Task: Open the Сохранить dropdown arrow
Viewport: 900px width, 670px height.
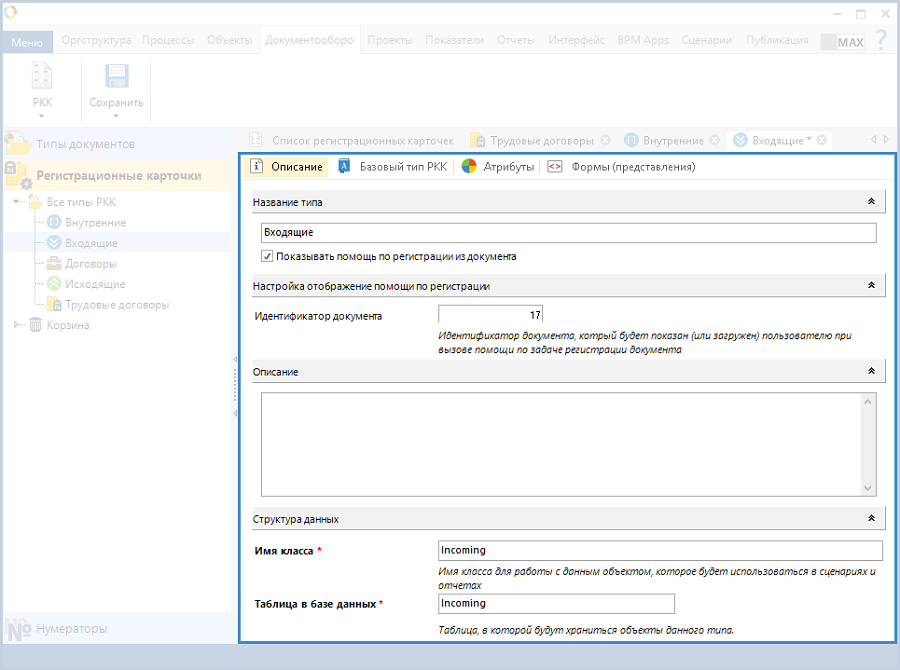Action: [117, 116]
